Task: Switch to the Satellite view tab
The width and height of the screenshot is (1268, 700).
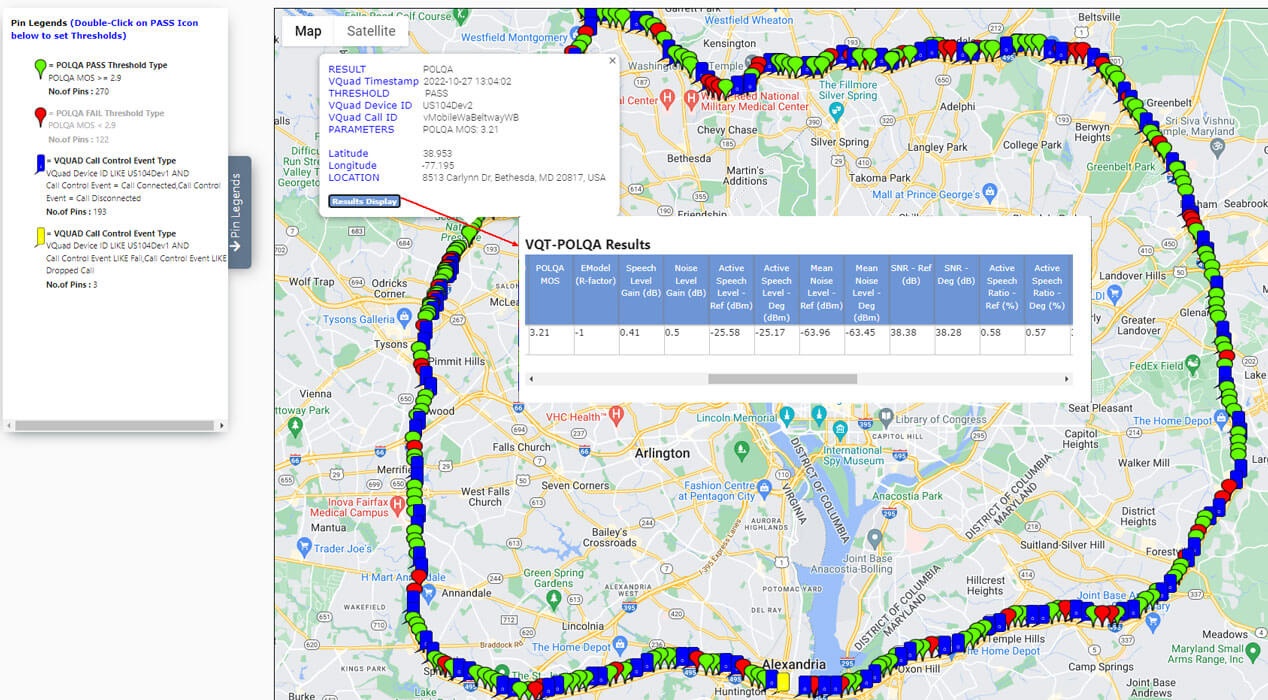Action: (371, 31)
